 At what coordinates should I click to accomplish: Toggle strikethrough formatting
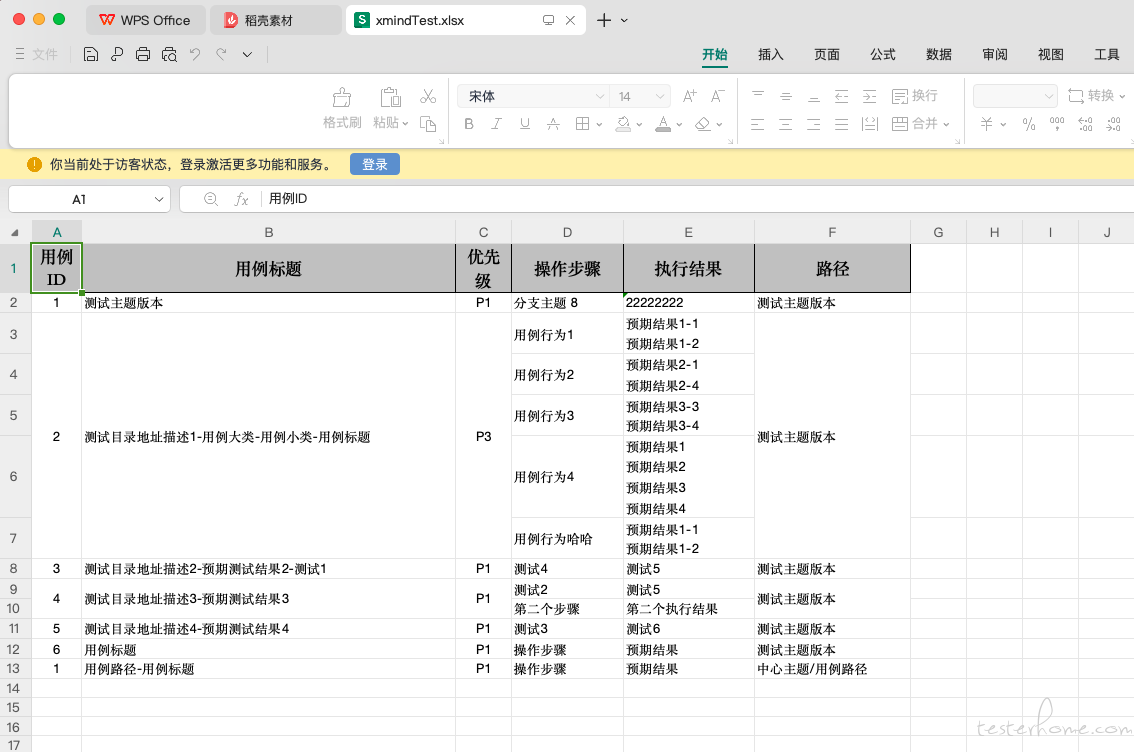point(553,124)
